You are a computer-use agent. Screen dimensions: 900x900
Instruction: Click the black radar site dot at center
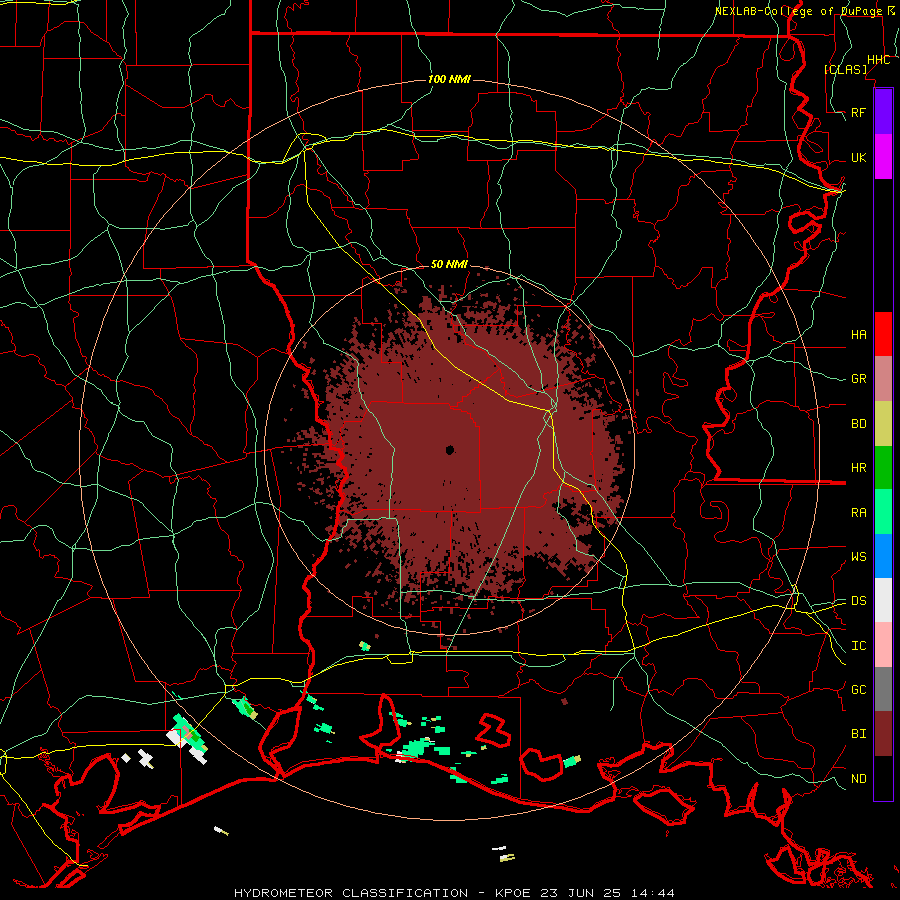click(x=450, y=450)
